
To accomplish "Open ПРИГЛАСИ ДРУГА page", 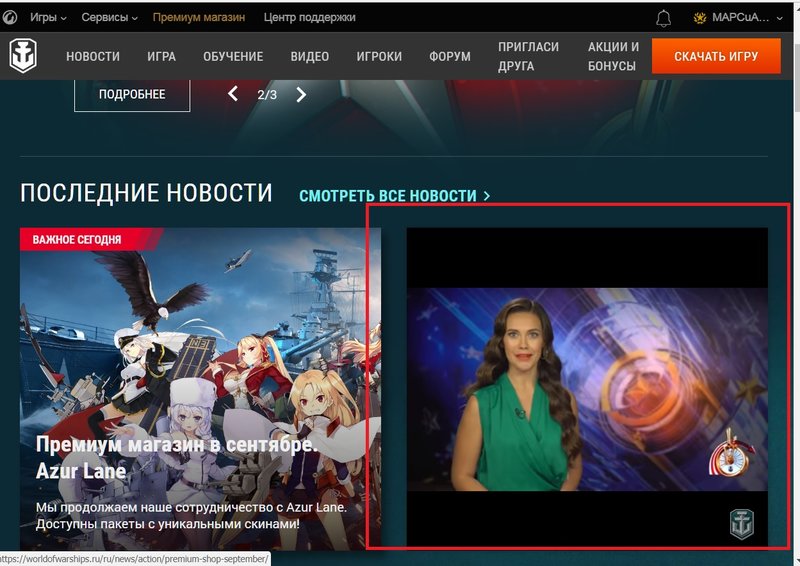I will click(529, 56).
